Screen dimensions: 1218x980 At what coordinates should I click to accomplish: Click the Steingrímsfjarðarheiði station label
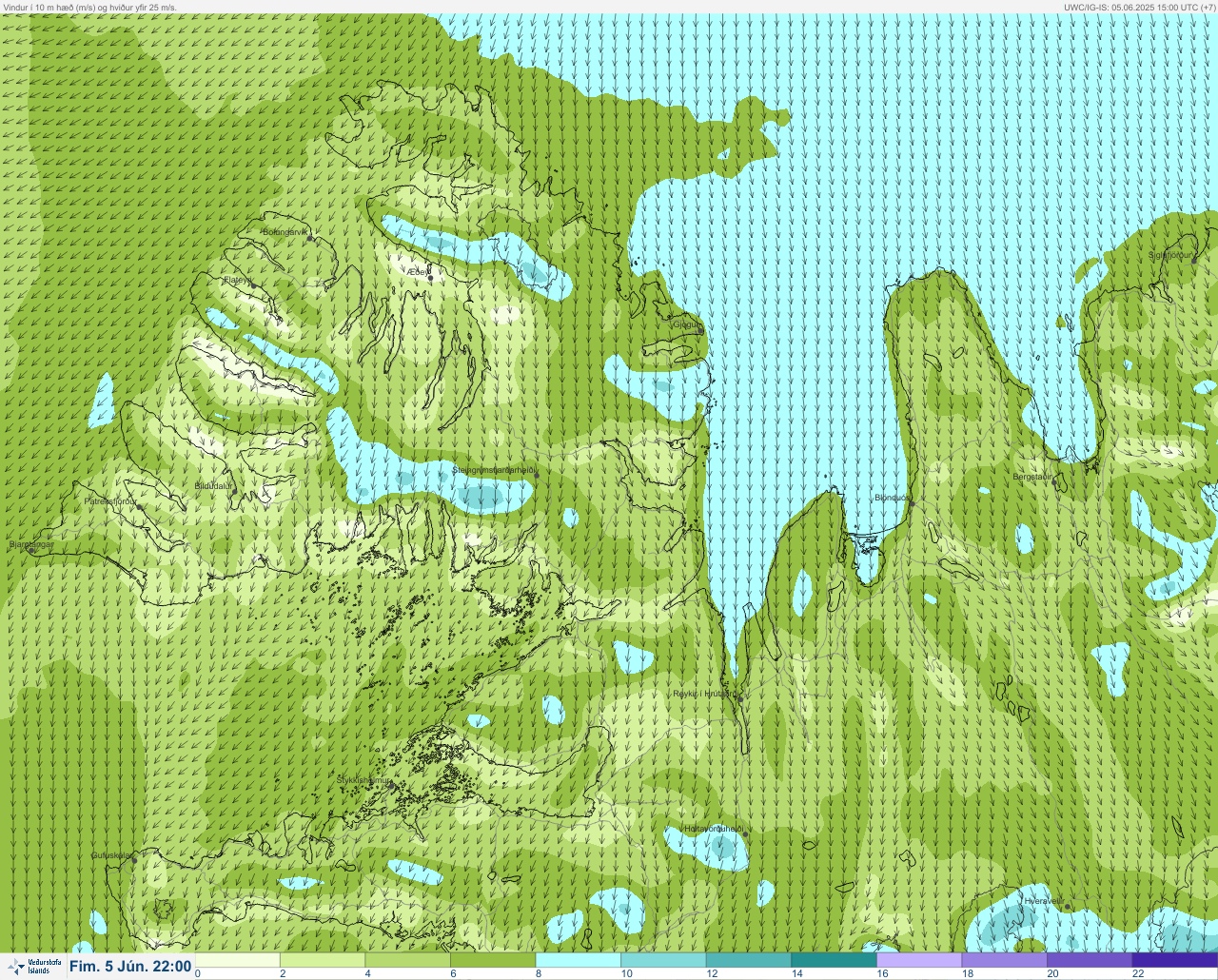pos(493,470)
